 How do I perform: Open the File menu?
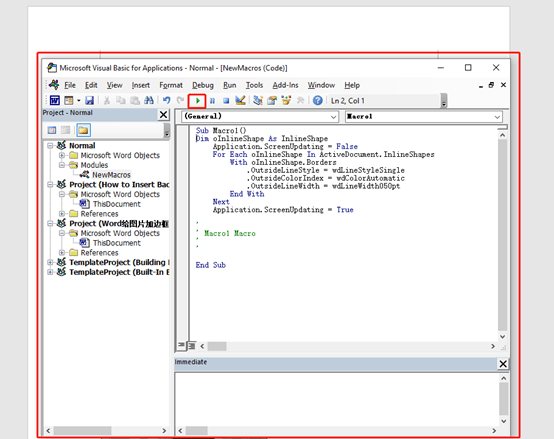[x=70, y=85]
